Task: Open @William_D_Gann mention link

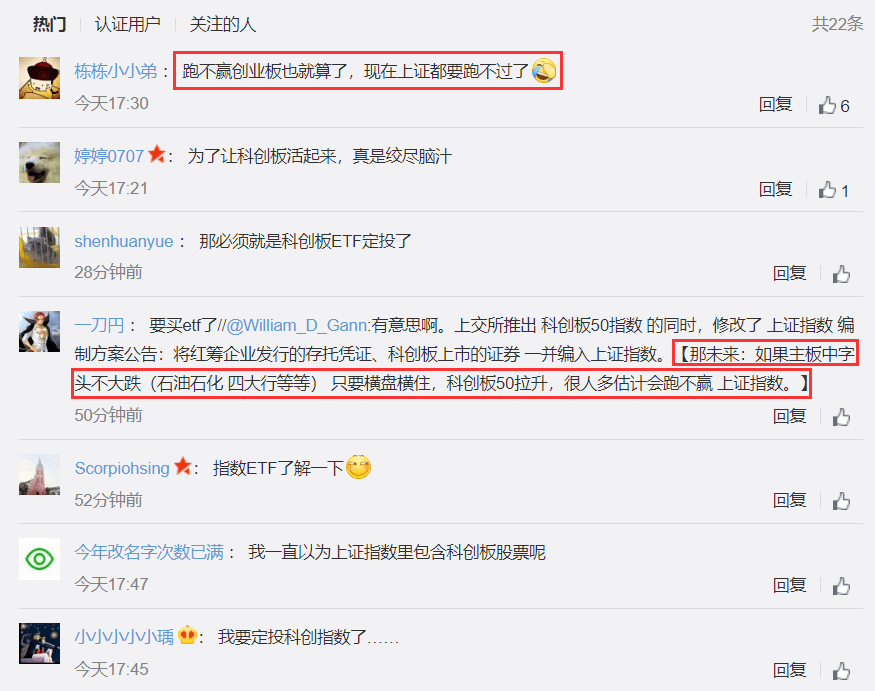Action: [297, 325]
